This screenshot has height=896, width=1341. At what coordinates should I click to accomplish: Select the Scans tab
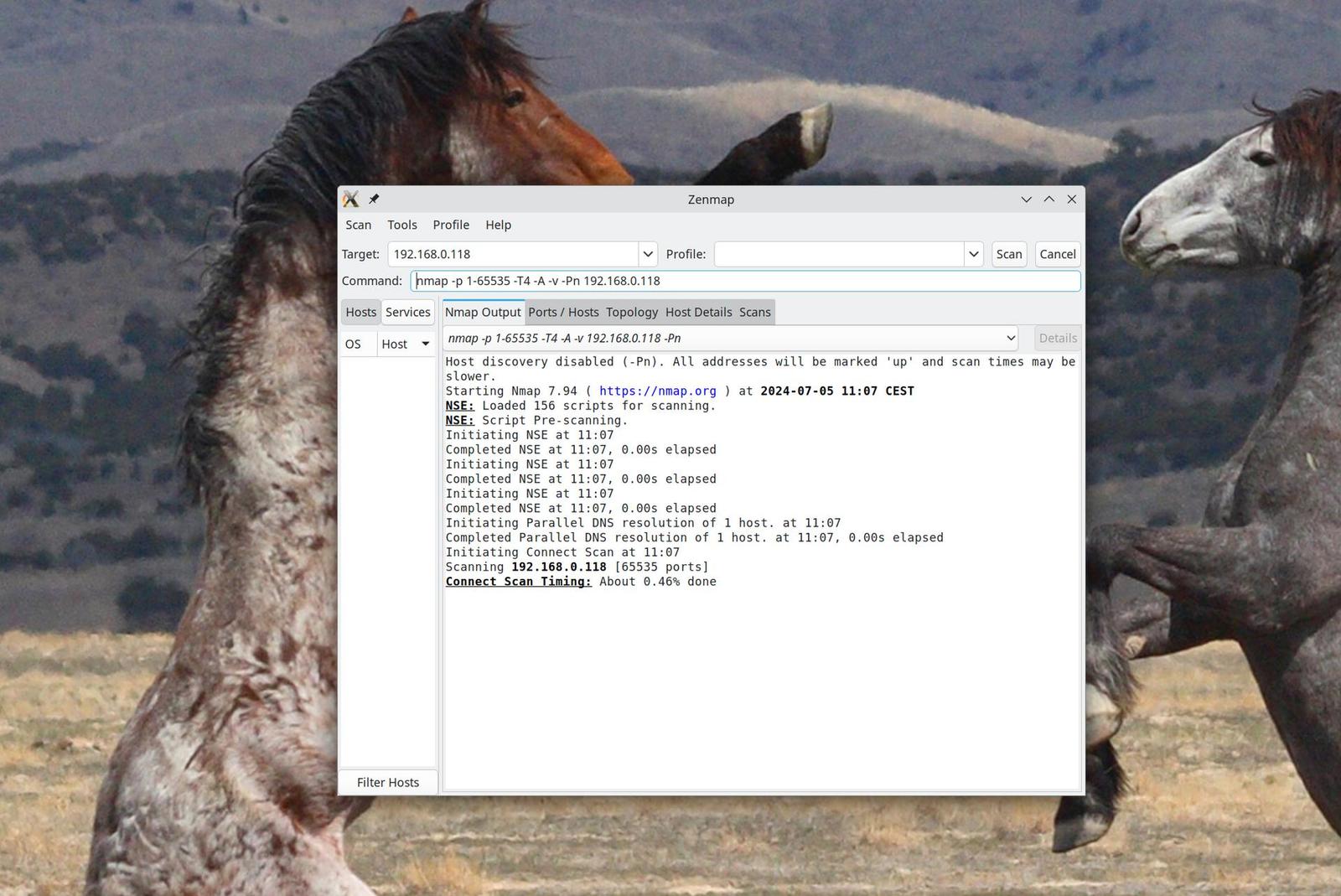(754, 312)
